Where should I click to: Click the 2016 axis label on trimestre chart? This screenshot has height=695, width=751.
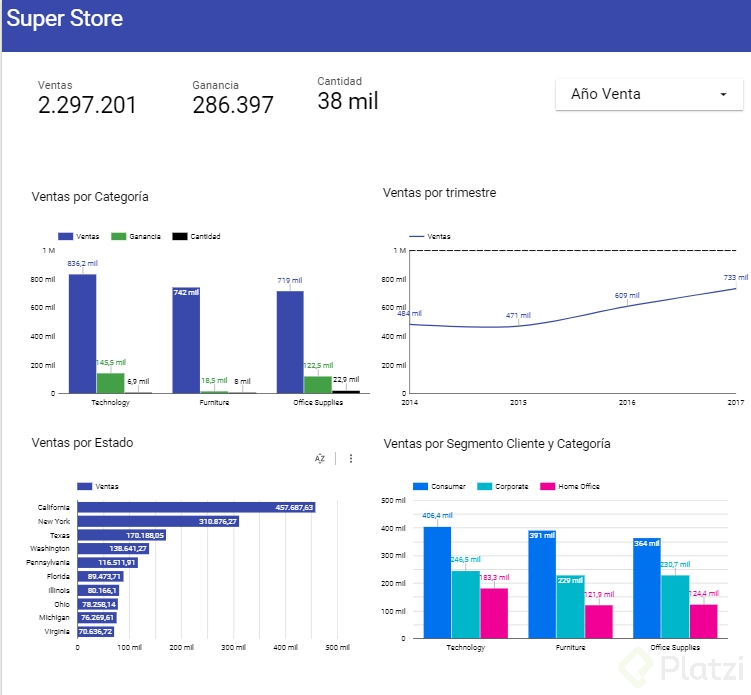coord(627,402)
